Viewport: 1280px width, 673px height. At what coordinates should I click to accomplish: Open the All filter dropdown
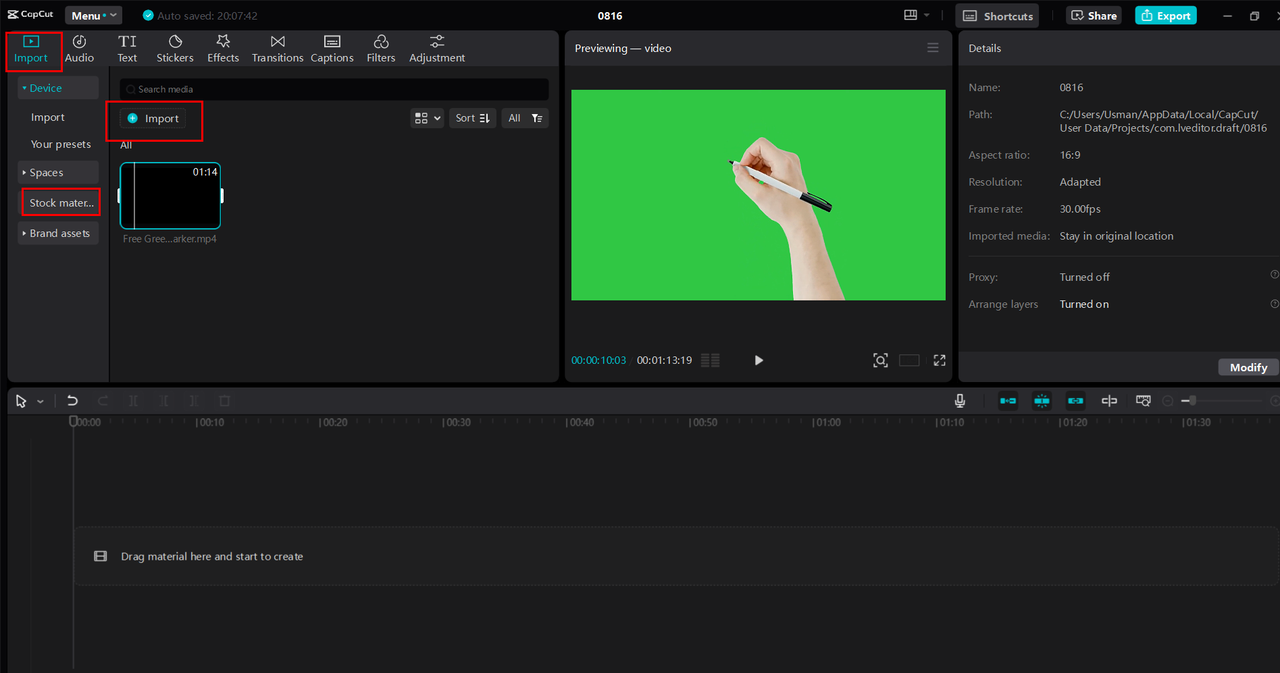pyautogui.click(x=525, y=118)
